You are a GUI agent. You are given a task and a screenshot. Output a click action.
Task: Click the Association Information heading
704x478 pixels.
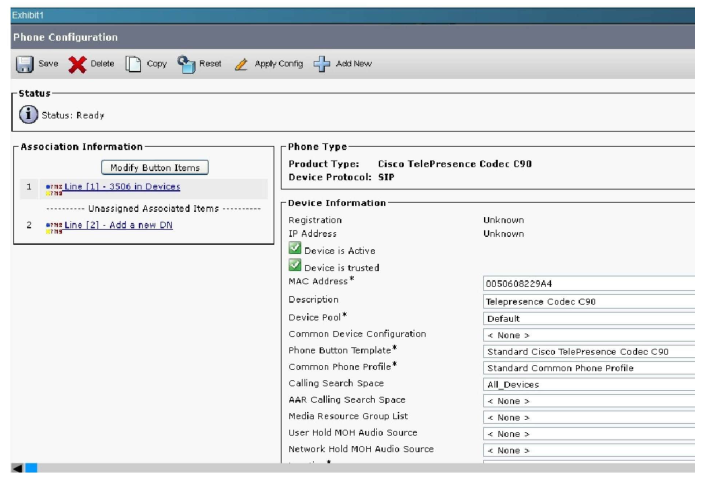point(82,147)
